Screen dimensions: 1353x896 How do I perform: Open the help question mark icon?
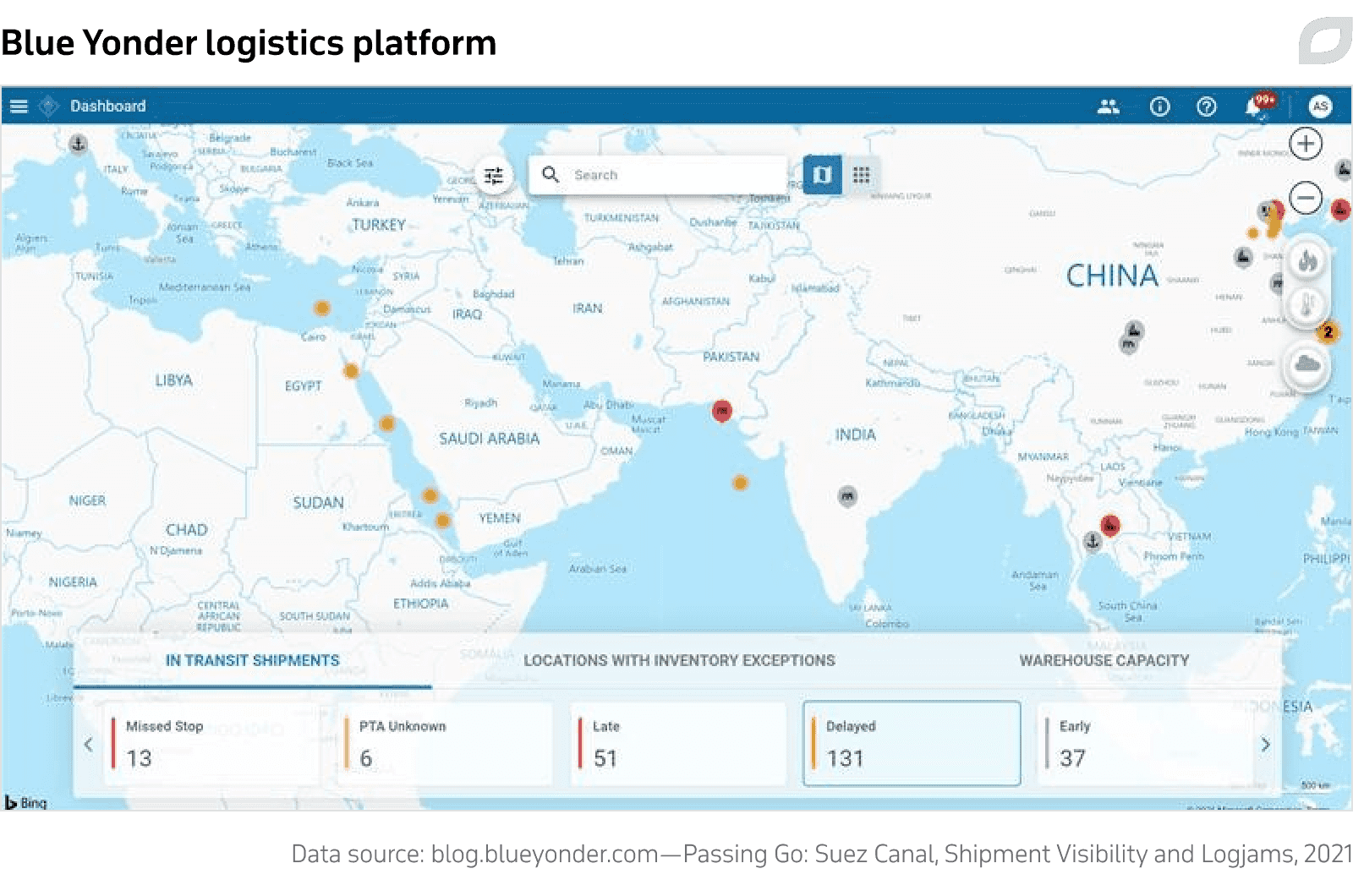coord(1207,107)
